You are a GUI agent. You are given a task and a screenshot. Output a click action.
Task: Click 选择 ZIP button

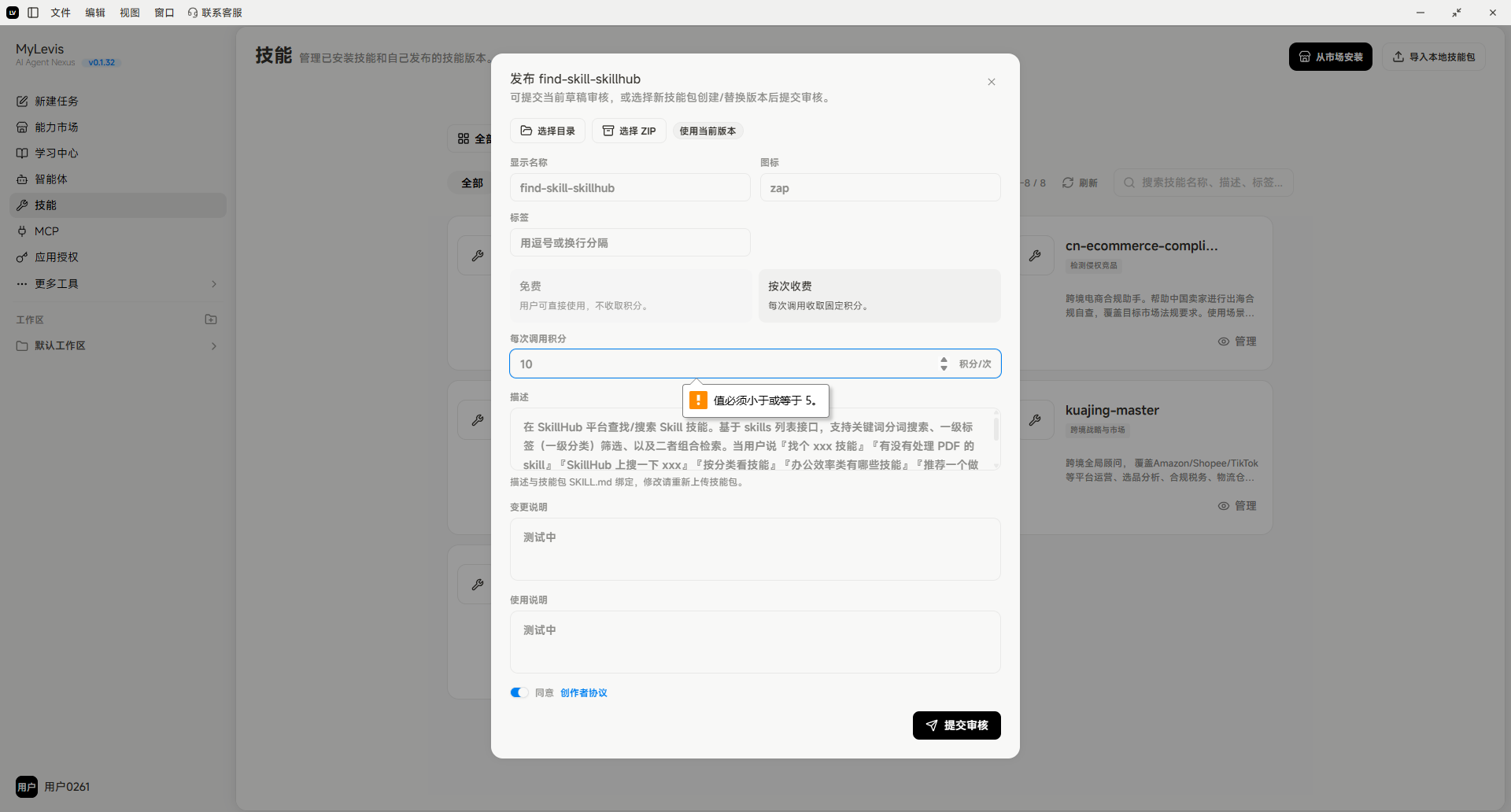(629, 131)
